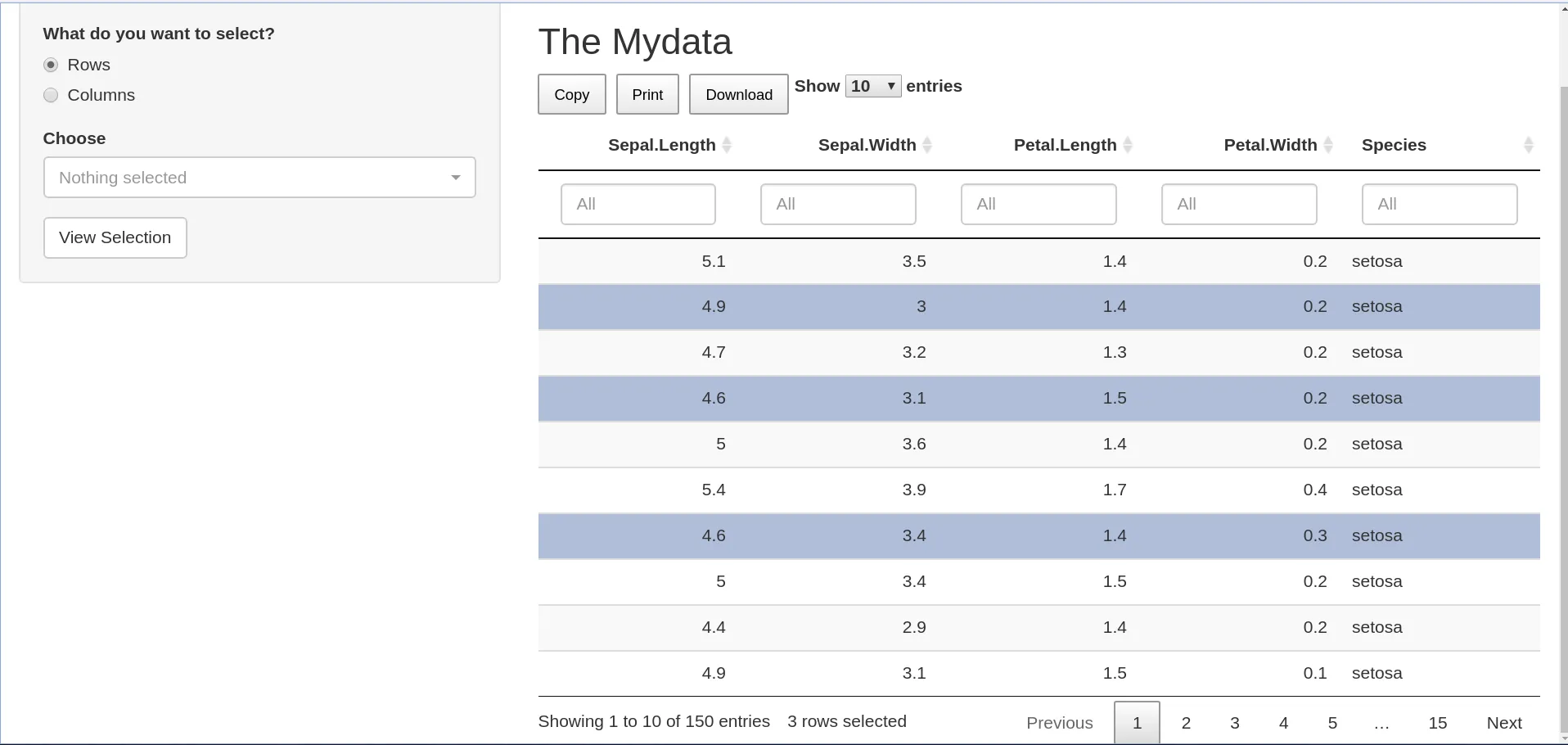The image size is (1568, 745).
Task: Click the Sepal.Width sort arrows
Action: pyautogui.click(x=927, y=146)
